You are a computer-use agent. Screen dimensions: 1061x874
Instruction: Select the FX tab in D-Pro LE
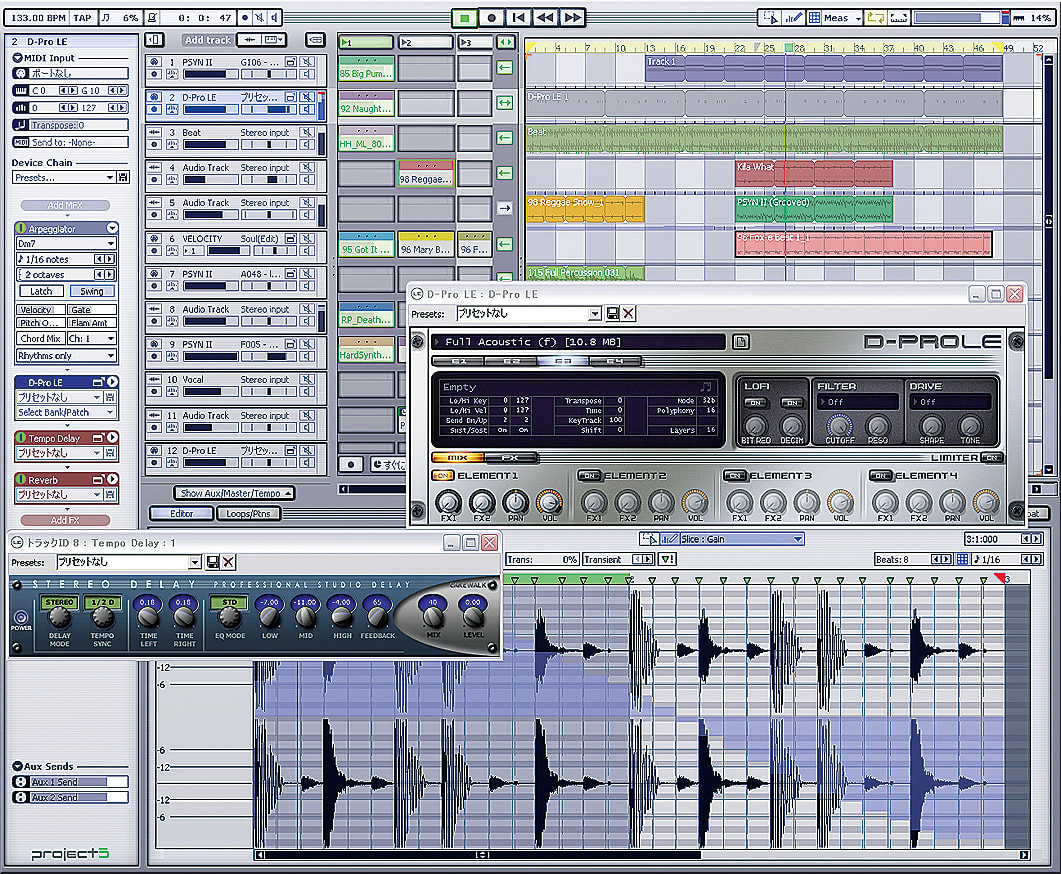point(511,457)
